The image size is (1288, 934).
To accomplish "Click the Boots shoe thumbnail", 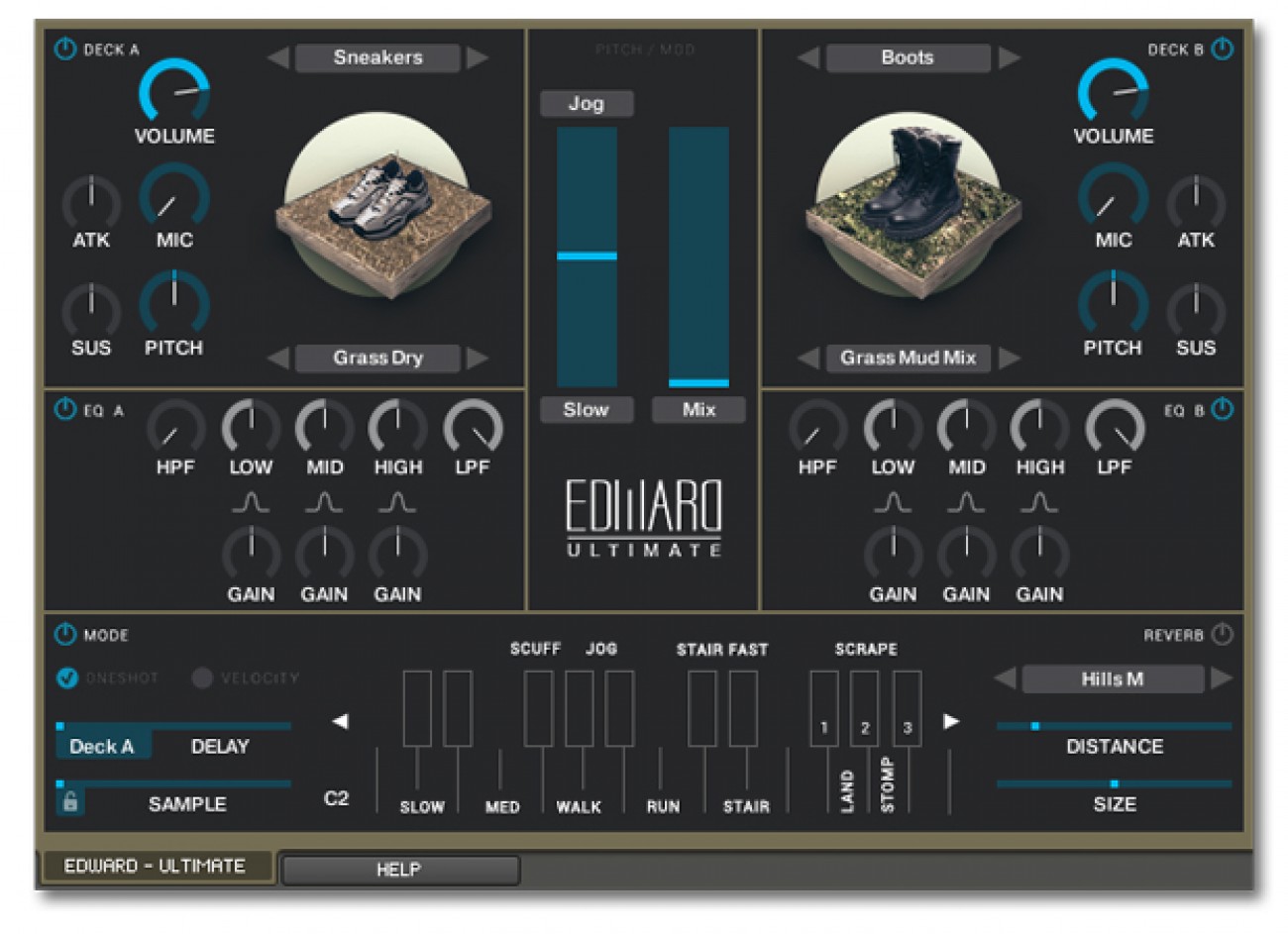I will point(912,205).
